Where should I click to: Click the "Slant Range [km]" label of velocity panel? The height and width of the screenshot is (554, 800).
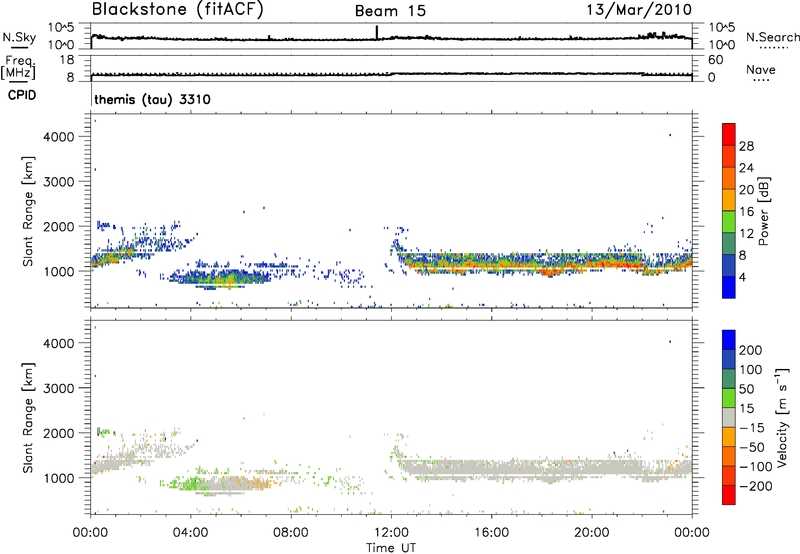point(28,418)
